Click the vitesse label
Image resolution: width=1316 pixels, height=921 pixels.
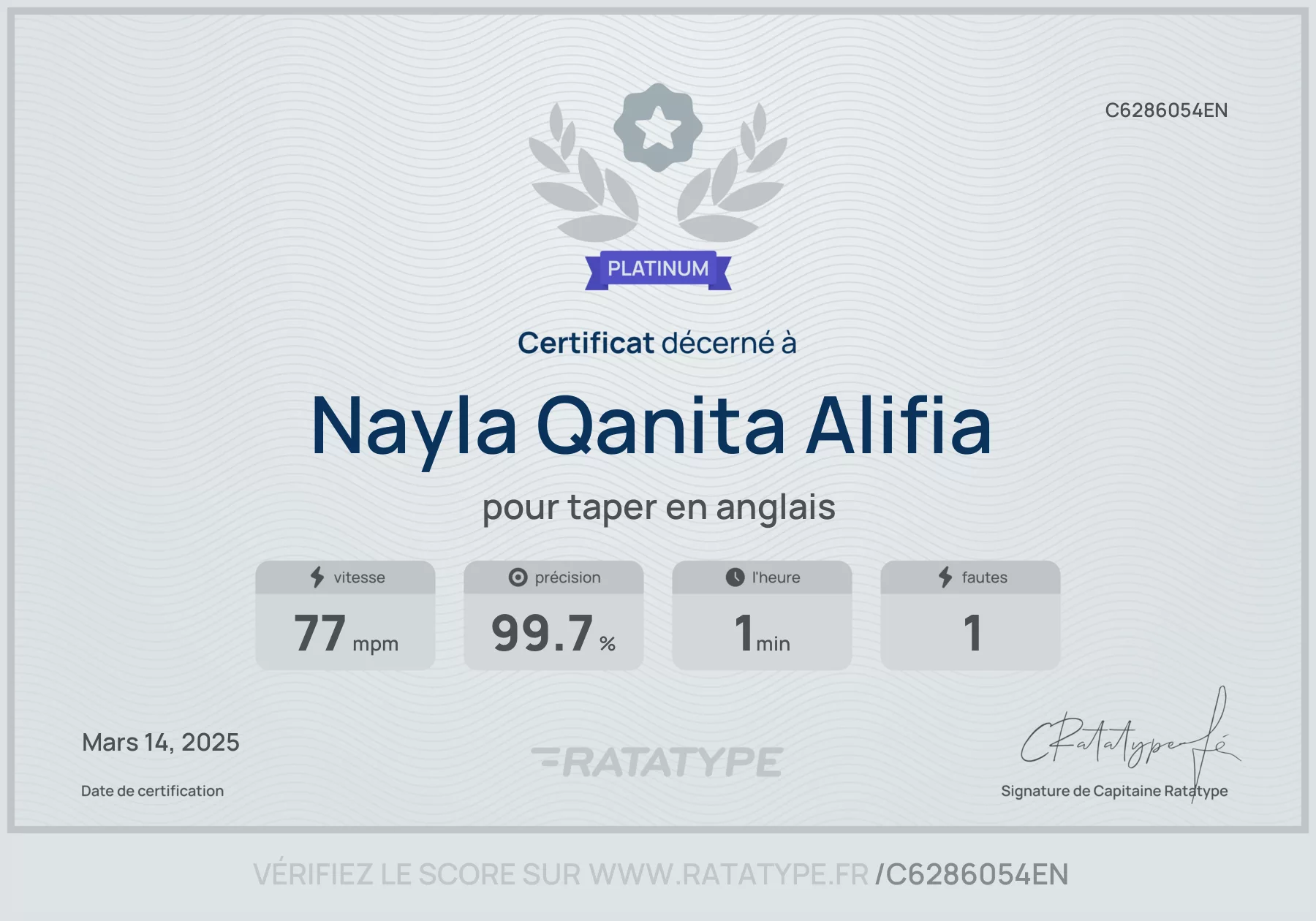pos(359,577)
